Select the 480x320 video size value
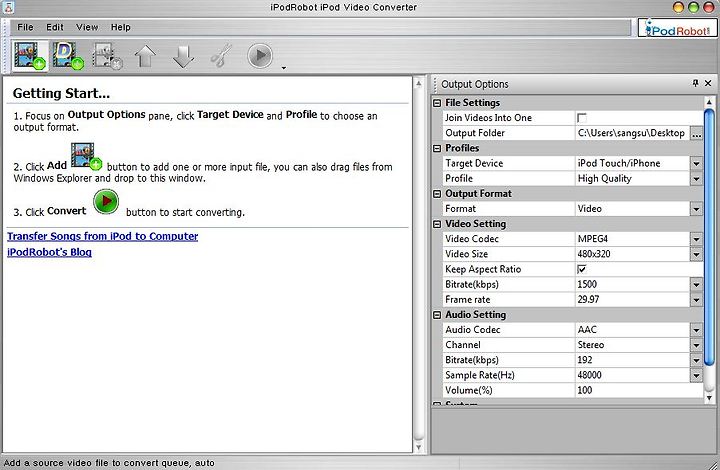This screenshot has width=720, height=470. pyautogui.click(x=594, y=254)
